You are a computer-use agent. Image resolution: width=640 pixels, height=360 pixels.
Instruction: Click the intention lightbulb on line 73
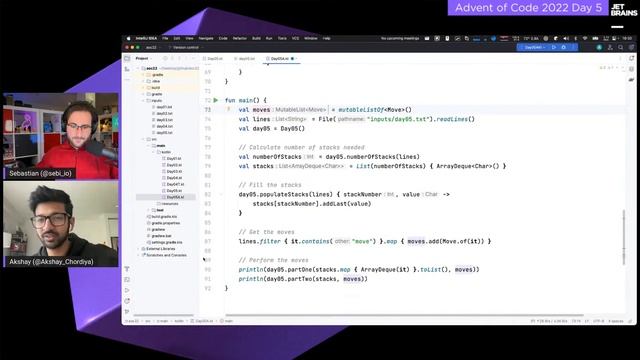(x=229, y=109)
